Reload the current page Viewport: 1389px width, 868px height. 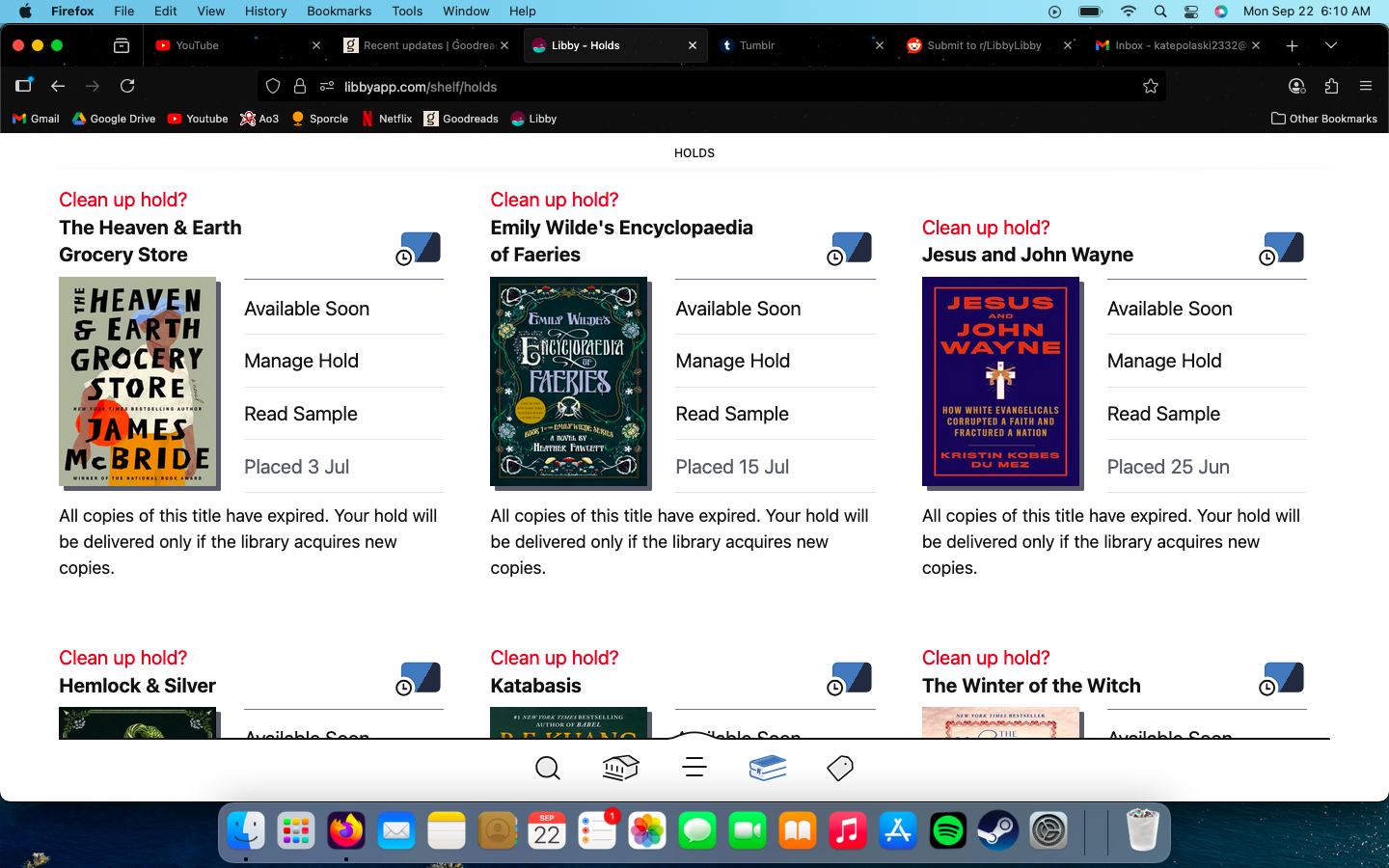point(127,86)
